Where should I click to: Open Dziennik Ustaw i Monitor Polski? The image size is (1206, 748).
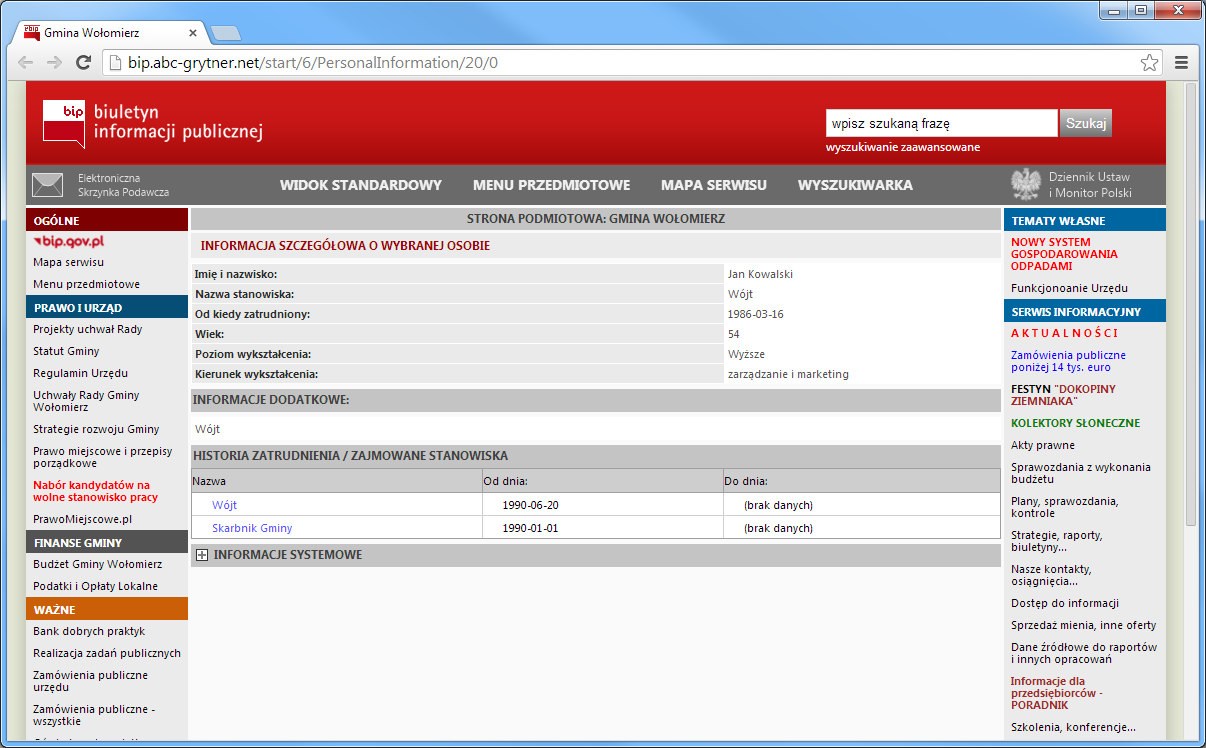[1090, 185]
